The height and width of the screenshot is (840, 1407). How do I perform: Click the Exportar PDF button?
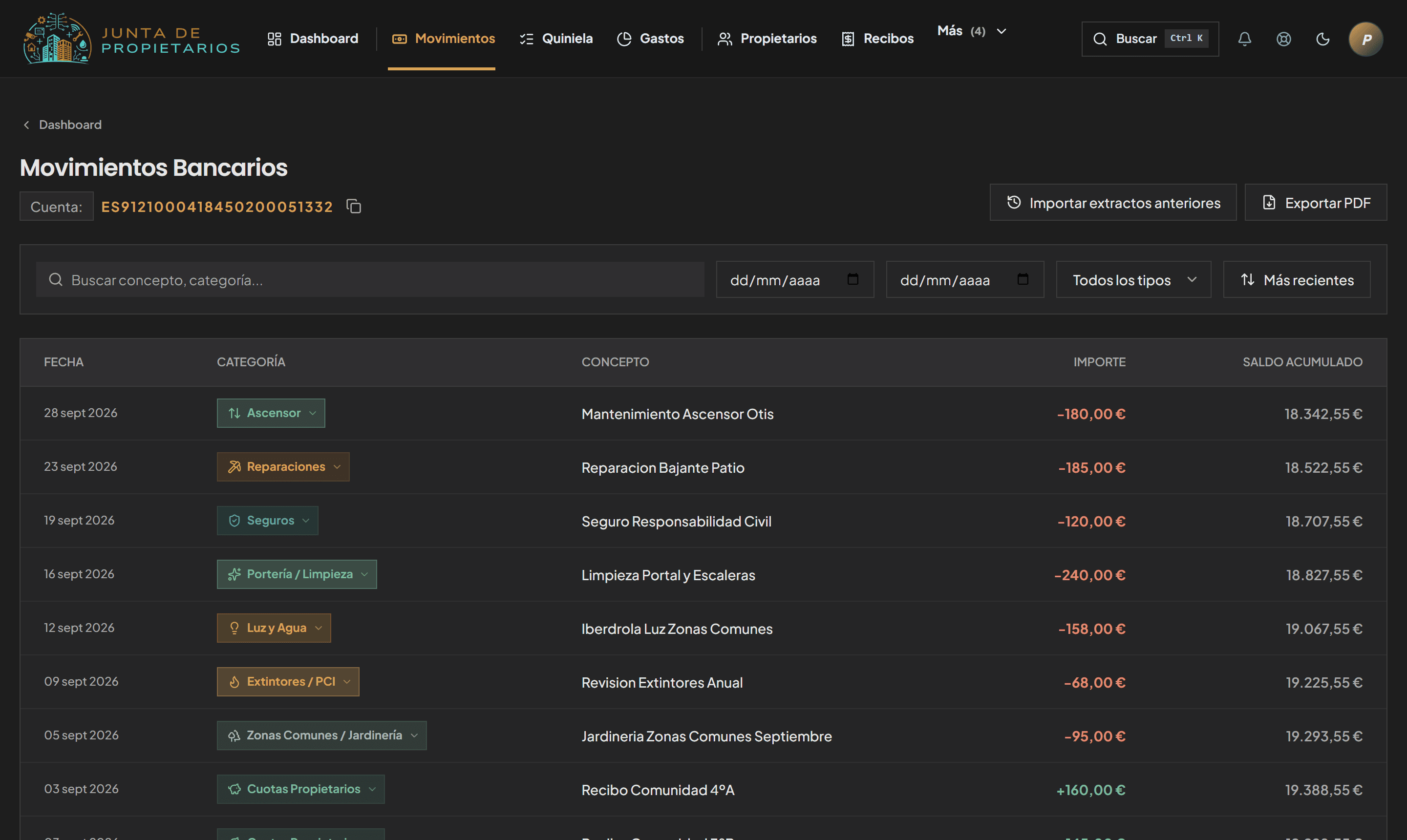[x=1316, y=203]
